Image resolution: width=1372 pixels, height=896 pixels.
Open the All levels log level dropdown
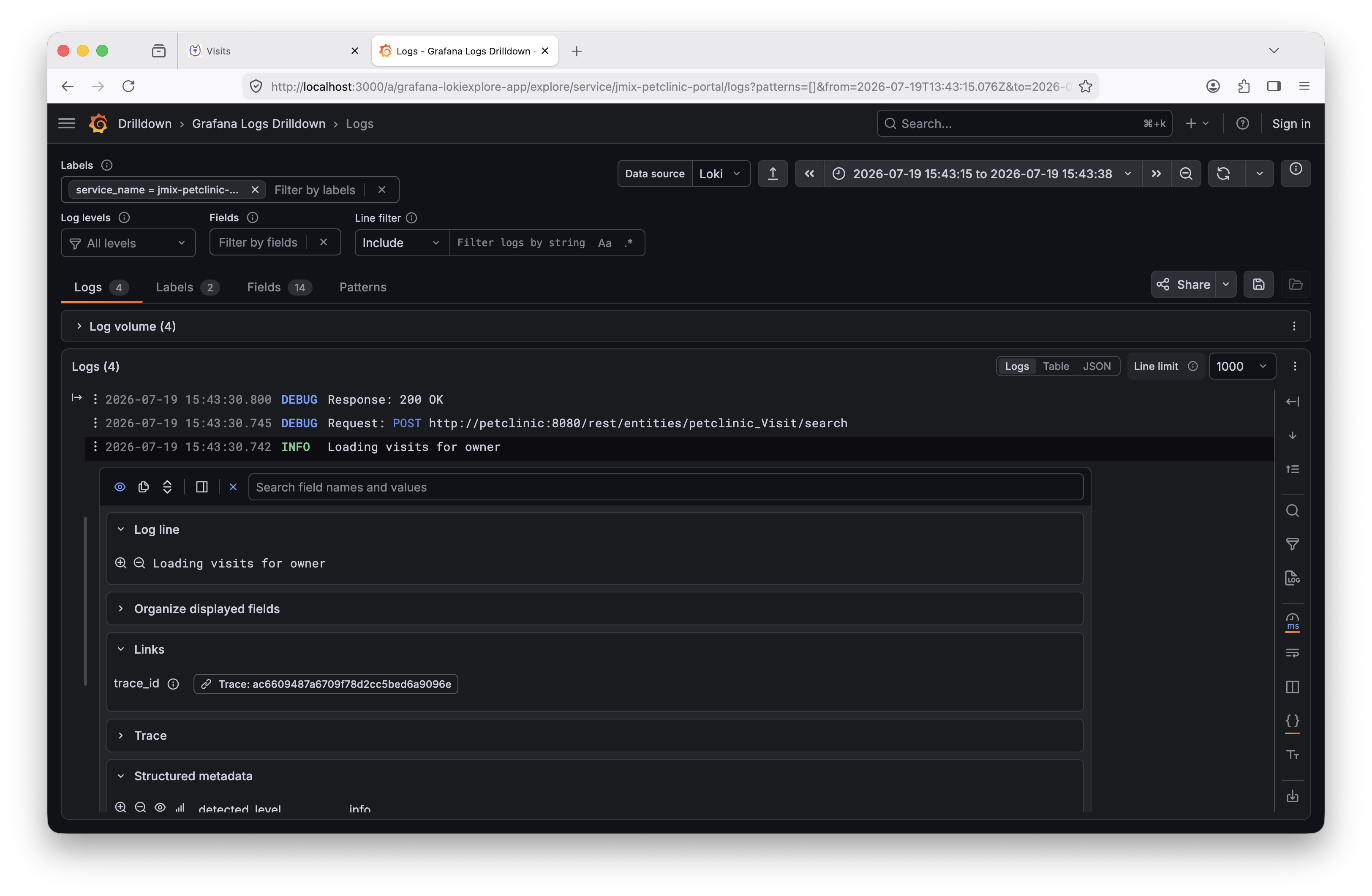128,243
